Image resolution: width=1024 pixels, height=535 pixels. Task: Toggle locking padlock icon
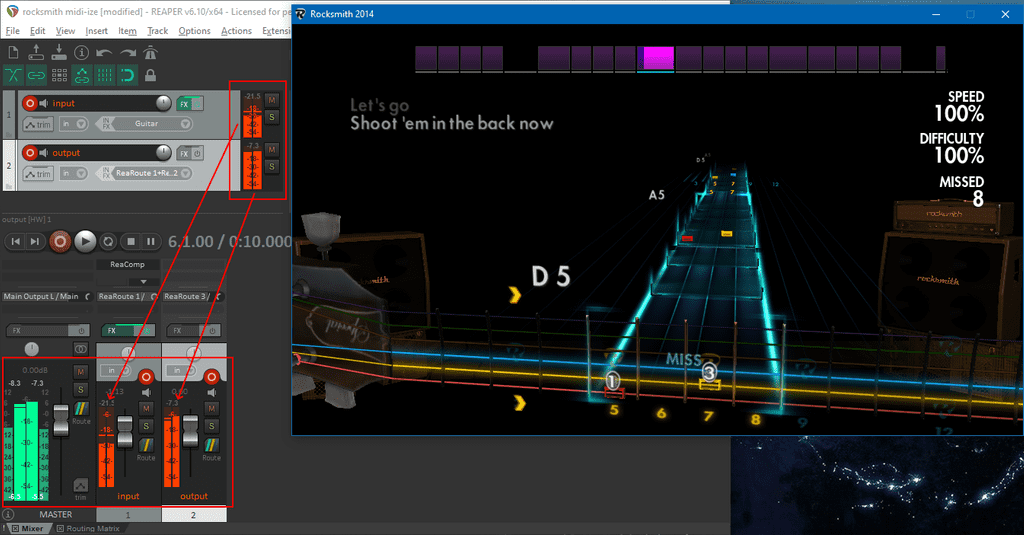click(150, 75)
